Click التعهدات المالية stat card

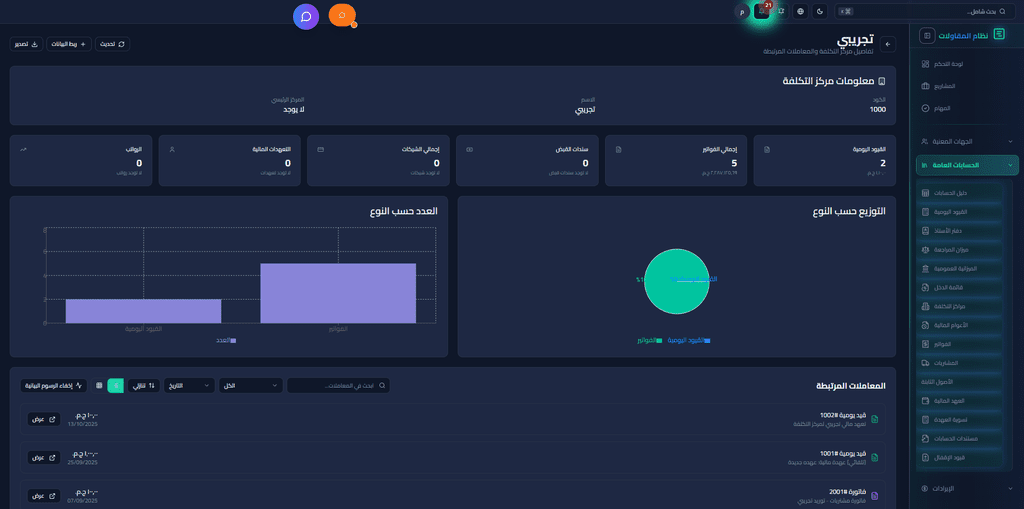229,161
